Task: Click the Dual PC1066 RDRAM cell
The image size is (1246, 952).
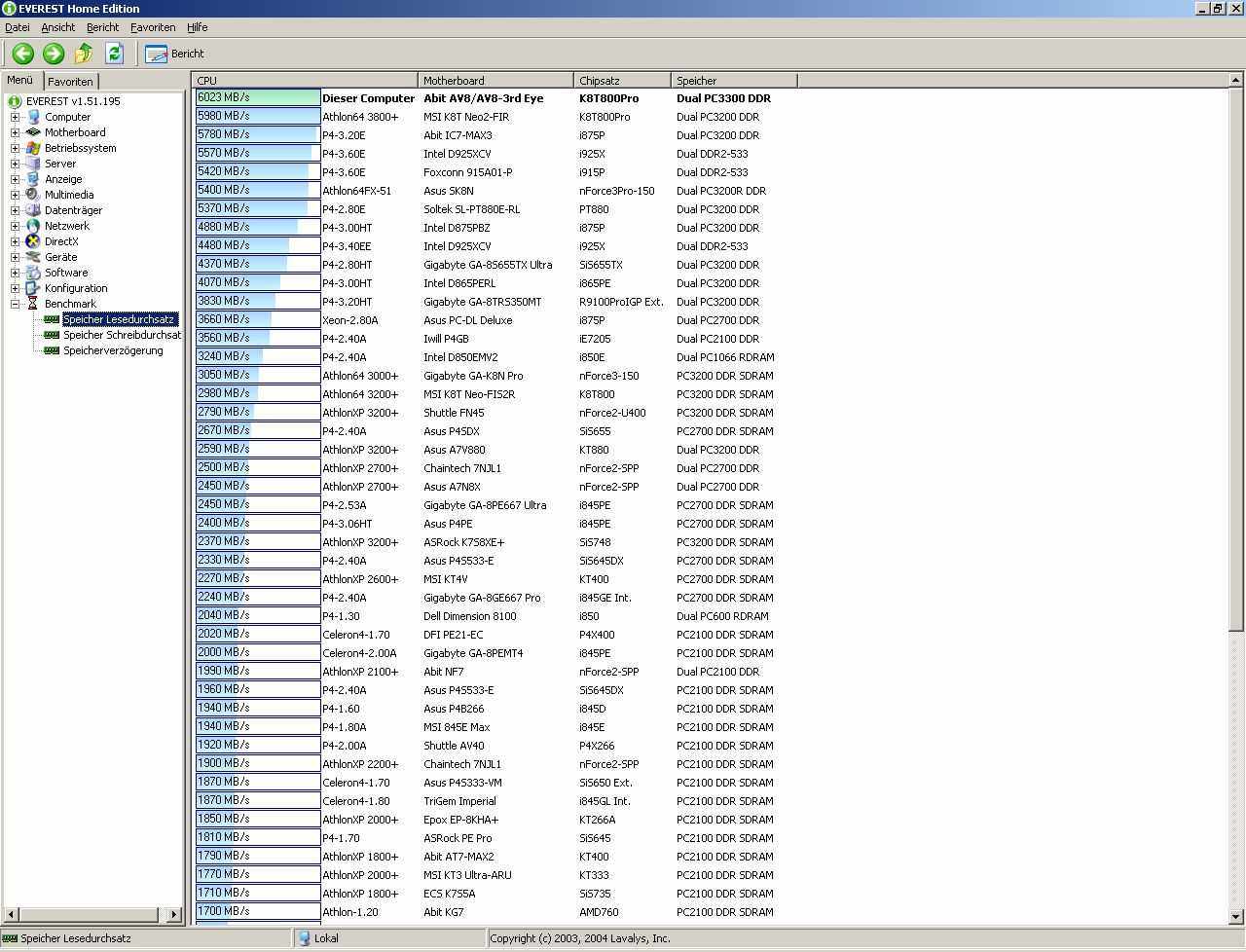Action: point(726,357)
